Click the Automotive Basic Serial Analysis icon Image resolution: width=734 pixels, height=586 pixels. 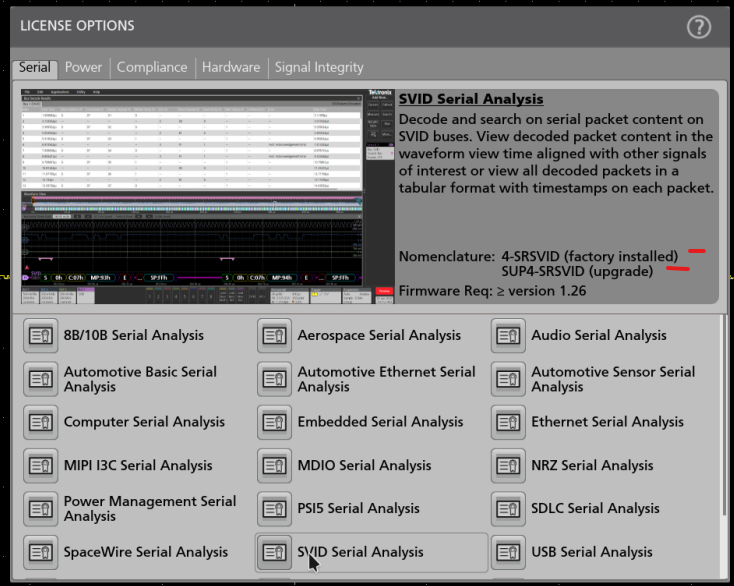[41, 379]
